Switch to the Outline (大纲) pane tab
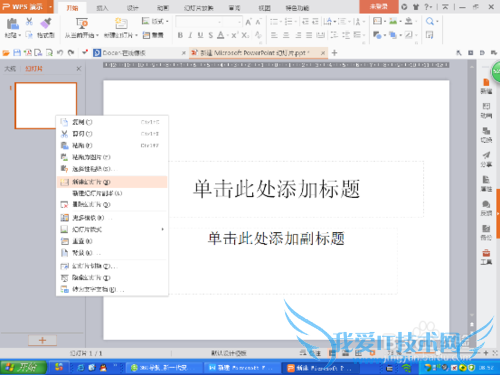500x375 pixels. click(10, 69)
